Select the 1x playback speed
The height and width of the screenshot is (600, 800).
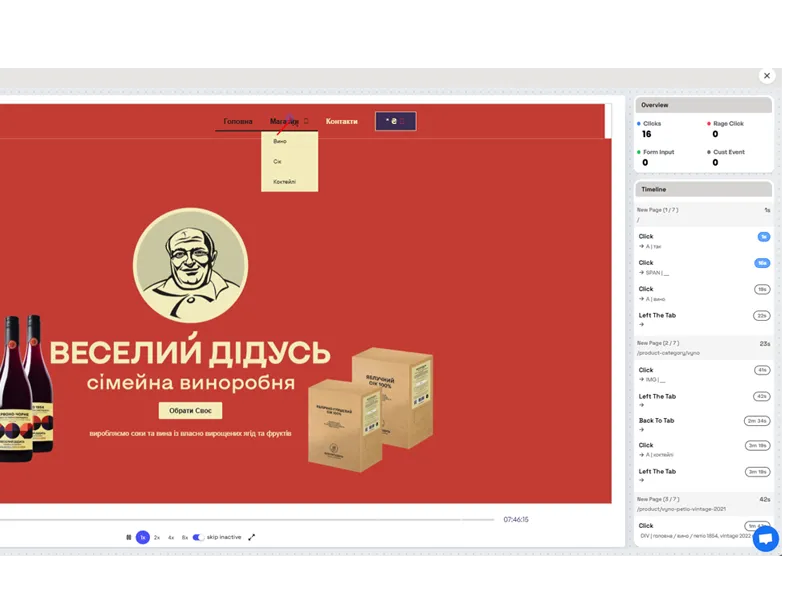coord(143,537)
